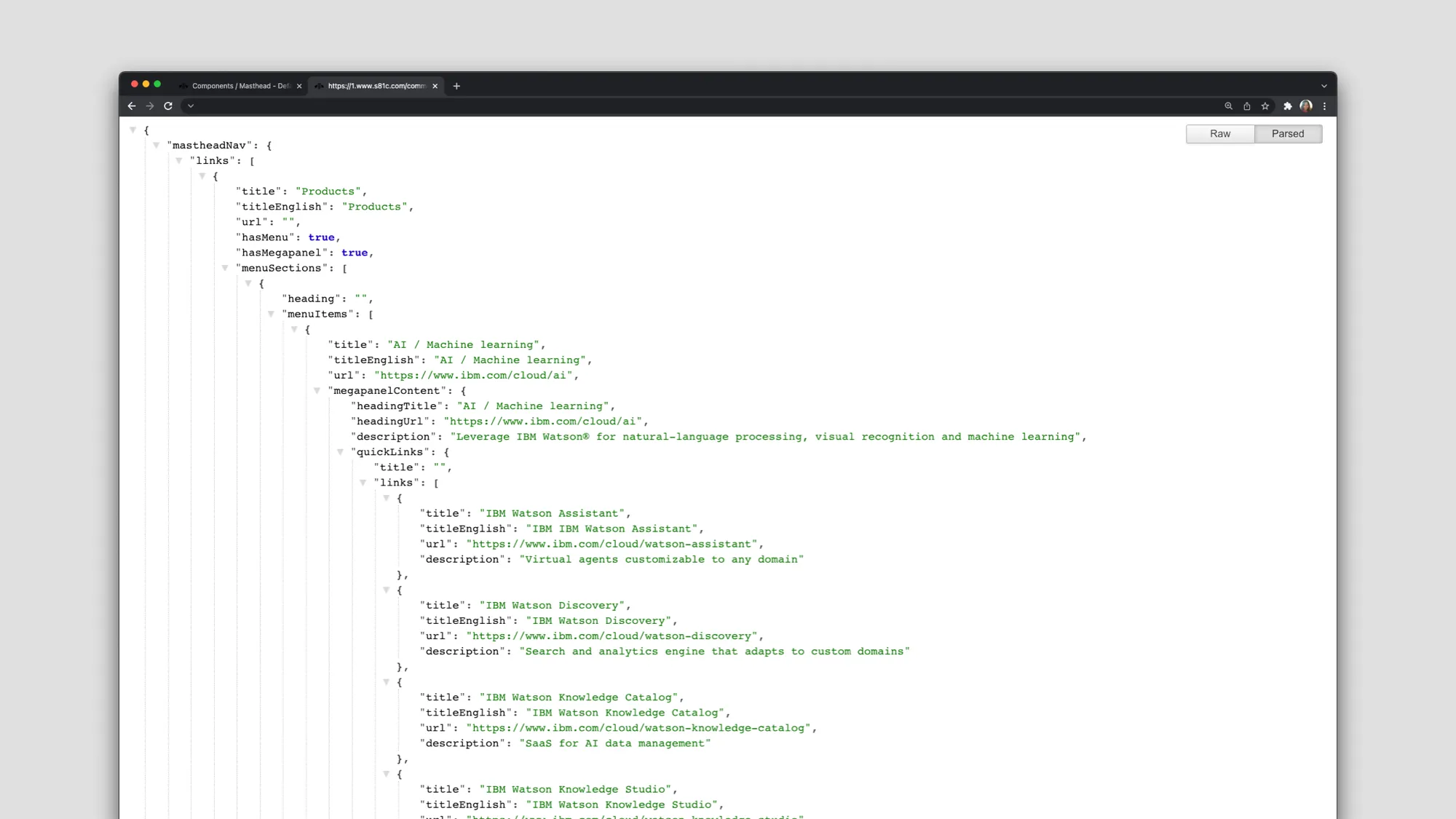This screenshot has height=819, width=1456.
Task: Select the Parsed tab
Action: [x=1288, y=133]
